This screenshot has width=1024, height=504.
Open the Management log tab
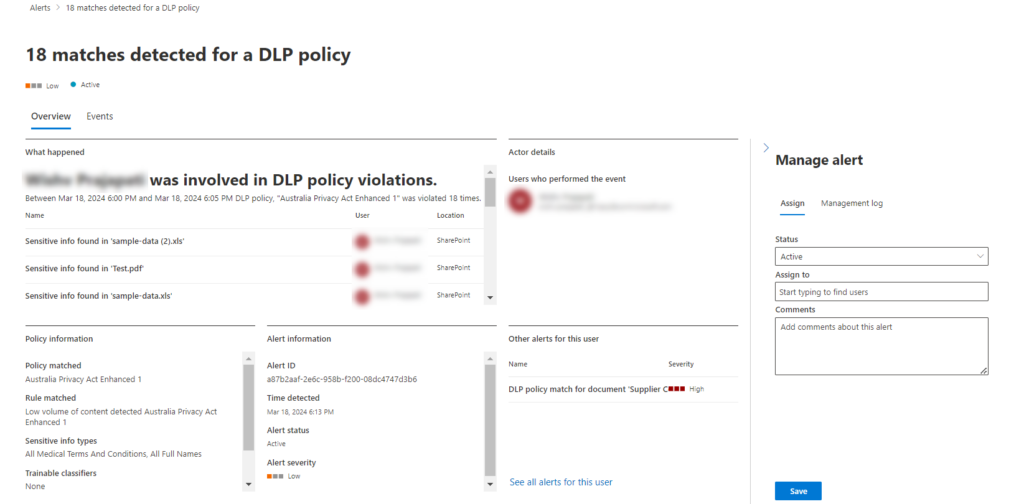(851, 203)
